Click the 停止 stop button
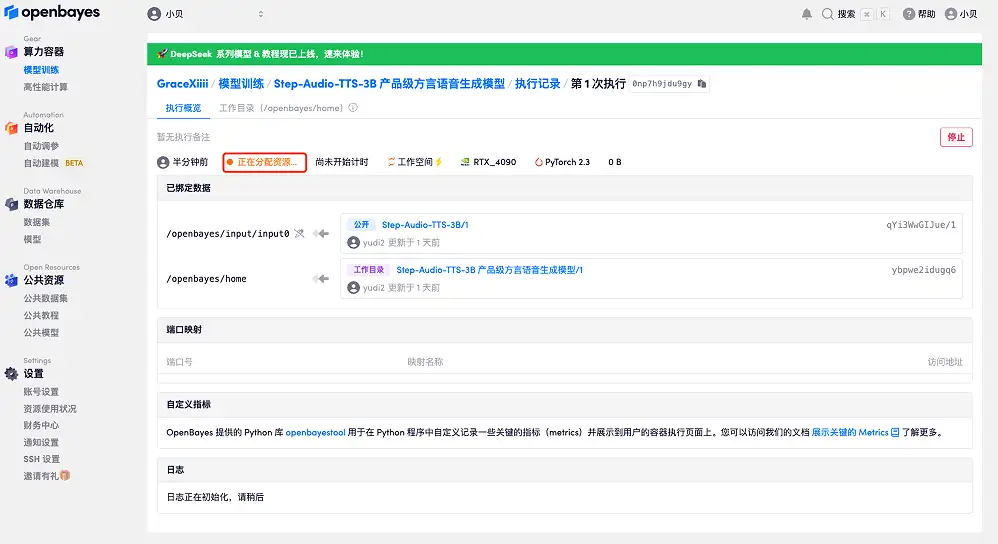998x544 pixels. pyautogui.click(x=956, y=137)
